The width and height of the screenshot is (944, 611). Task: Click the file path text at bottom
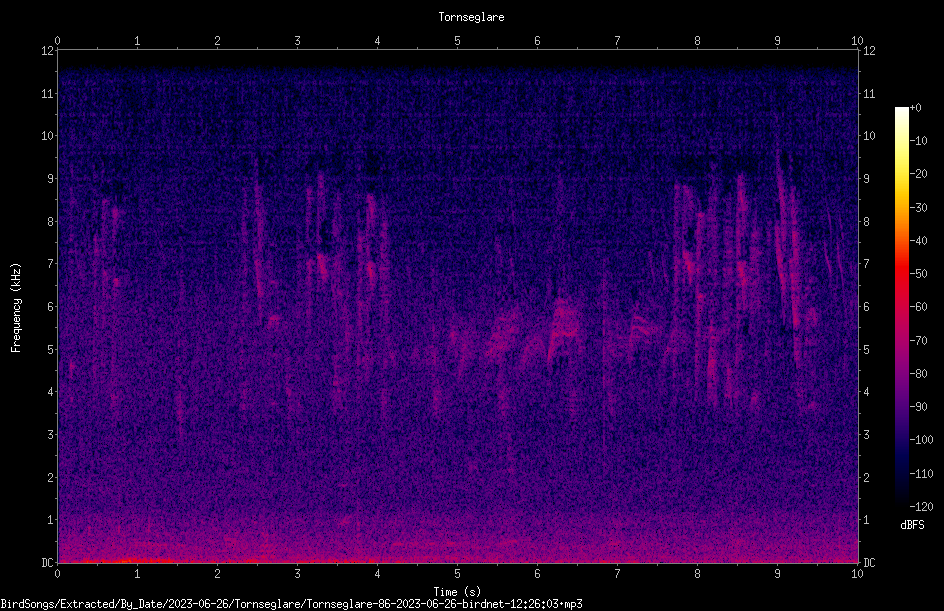[291, 604]
